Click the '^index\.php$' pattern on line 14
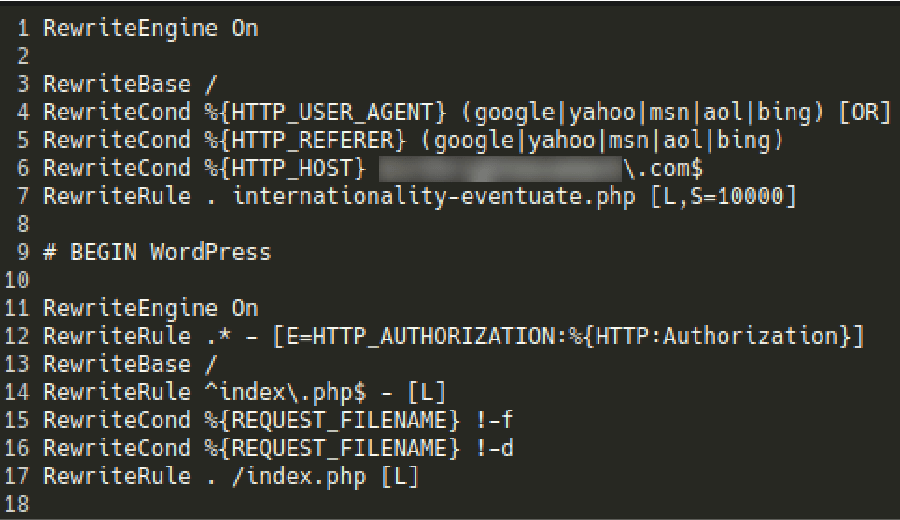 click(x=285, y=393)
